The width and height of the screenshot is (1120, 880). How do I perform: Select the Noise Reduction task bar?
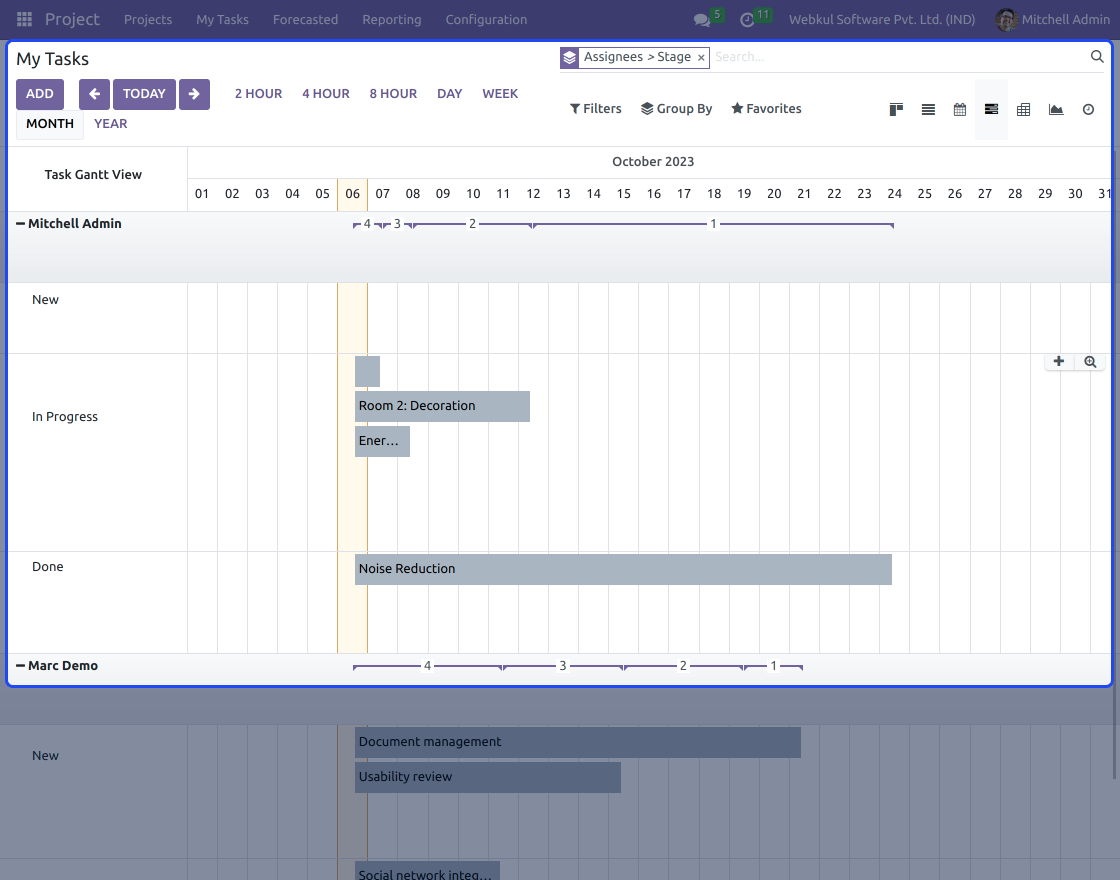pyautogui.click(x=620, y=569)
